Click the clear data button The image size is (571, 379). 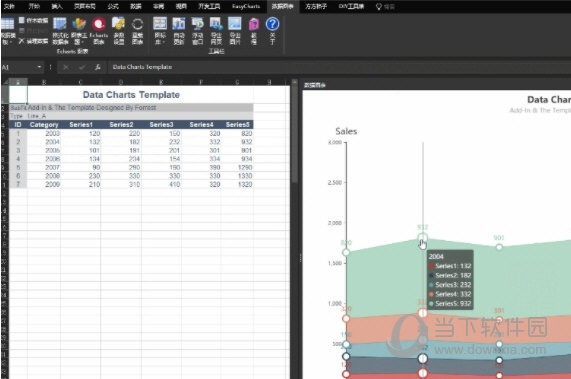coord(34,41)
